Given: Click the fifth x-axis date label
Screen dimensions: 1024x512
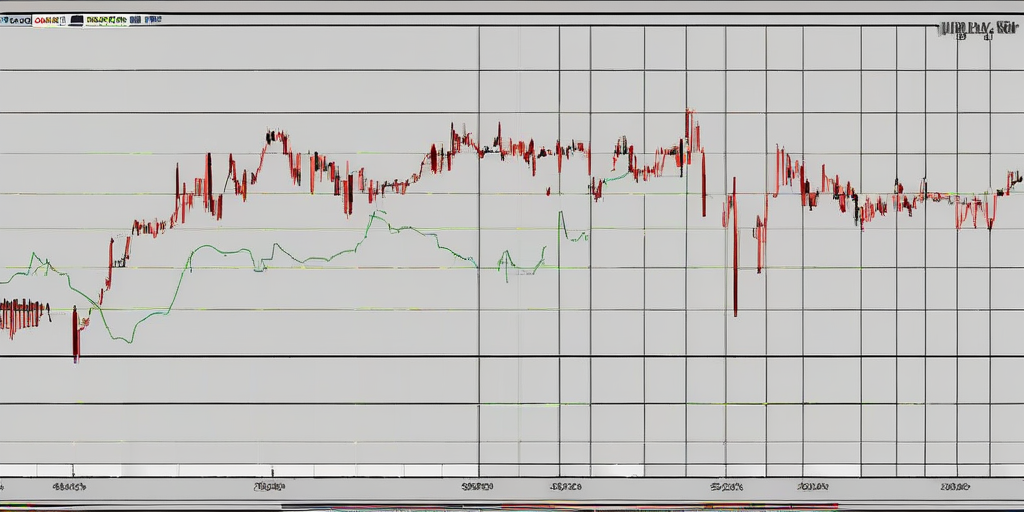Looking at the screenshot, I should pos(726,487).
